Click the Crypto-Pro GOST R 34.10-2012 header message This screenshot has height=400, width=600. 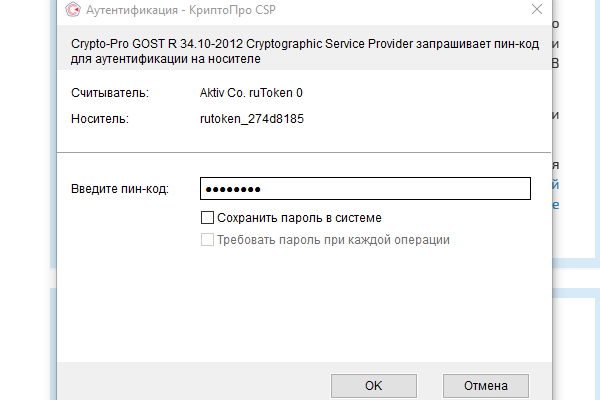click(305, 51)
